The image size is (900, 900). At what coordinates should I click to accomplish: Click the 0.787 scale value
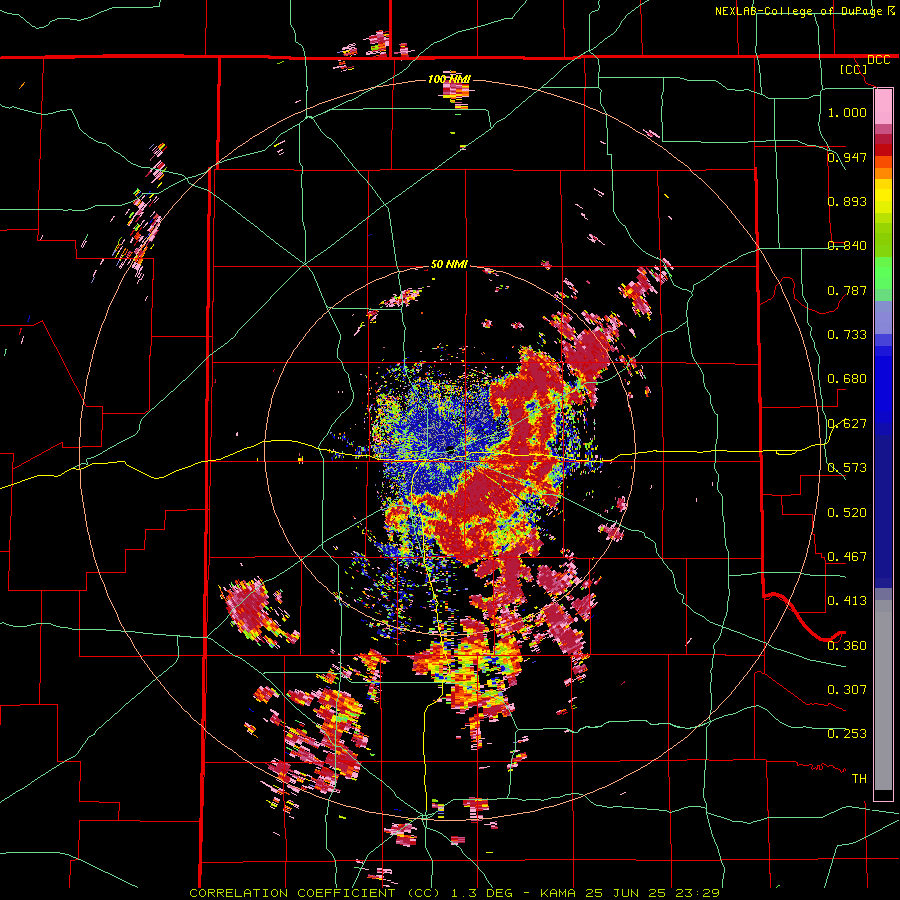click(847, 290)
